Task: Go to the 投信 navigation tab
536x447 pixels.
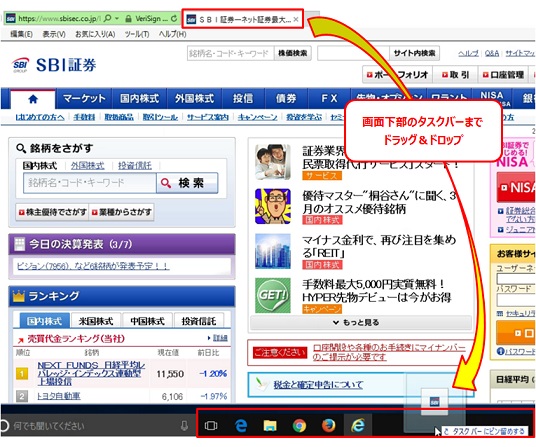Action: [x=243, y=99]
